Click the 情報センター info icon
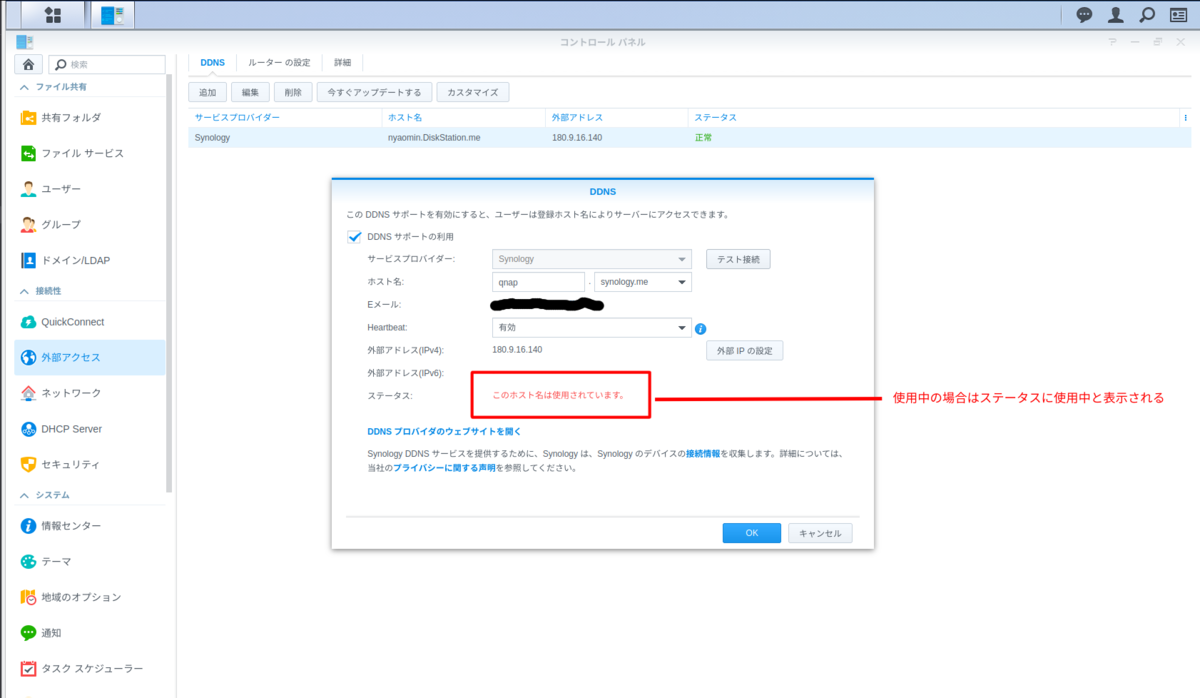This screenshot has width=1200, height=698. (x=29, y=526)
